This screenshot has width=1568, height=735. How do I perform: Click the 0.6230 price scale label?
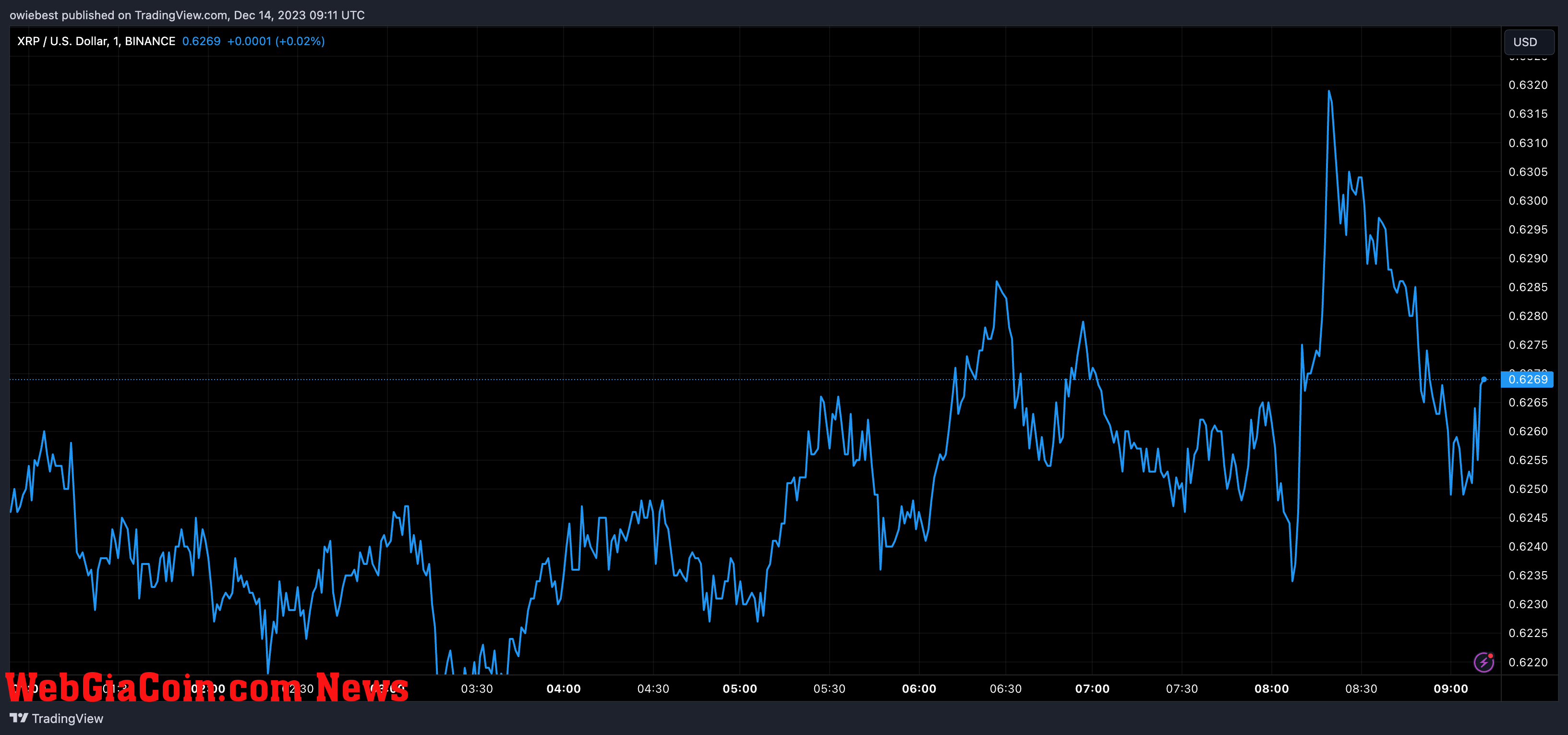pos(1528,604)
